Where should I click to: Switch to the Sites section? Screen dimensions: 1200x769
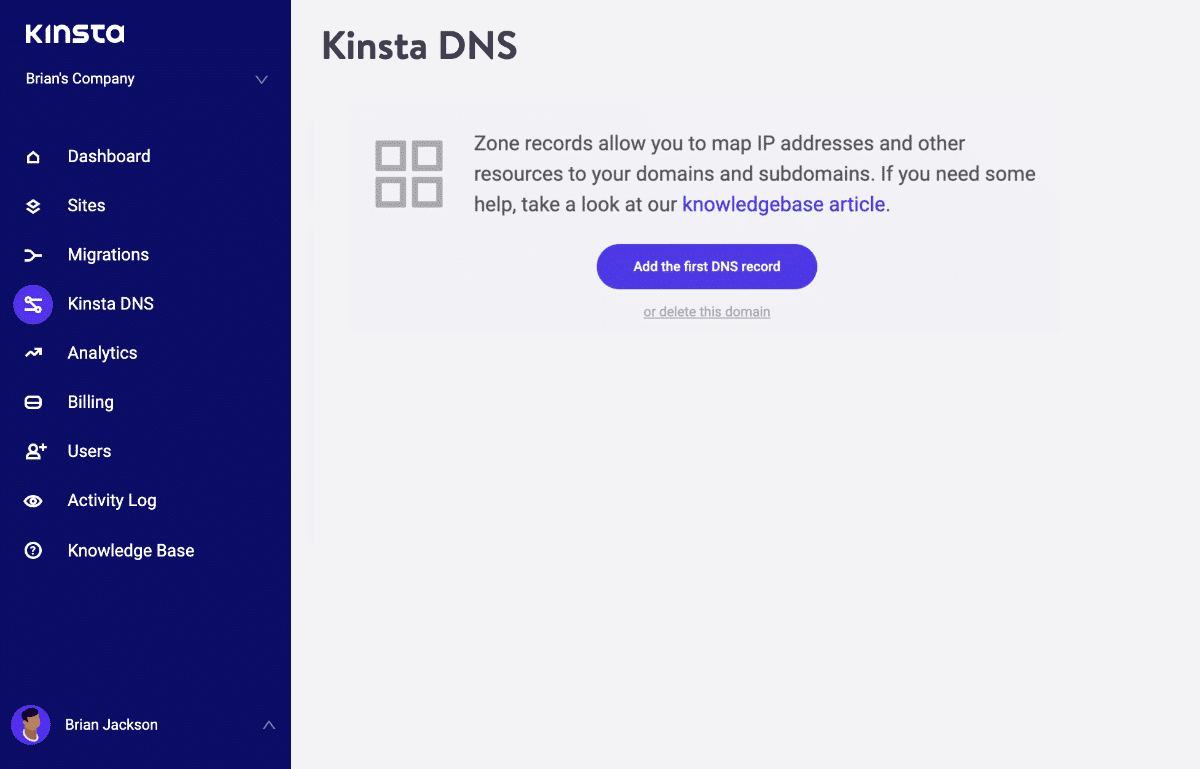click(x=85, y=205)
